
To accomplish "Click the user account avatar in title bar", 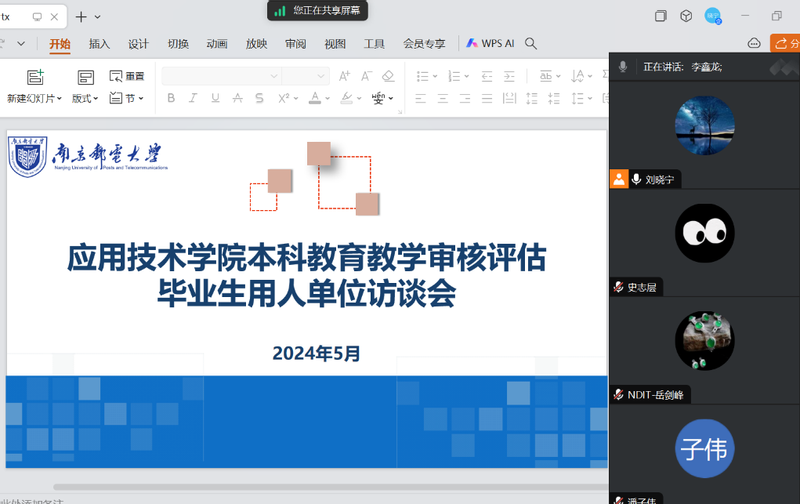I will pyautogui.click(x=712, y=16).
